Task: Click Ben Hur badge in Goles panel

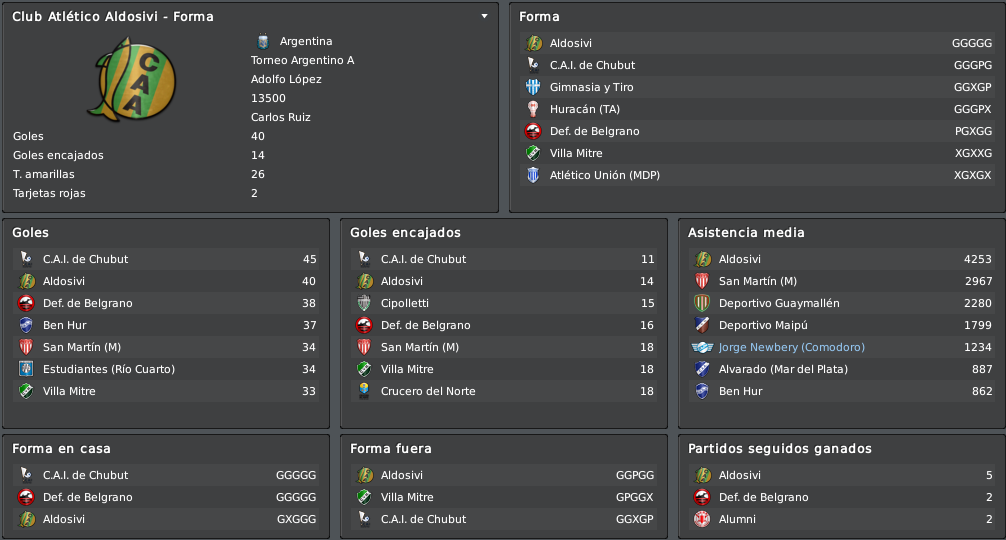Action: (26, 325)
